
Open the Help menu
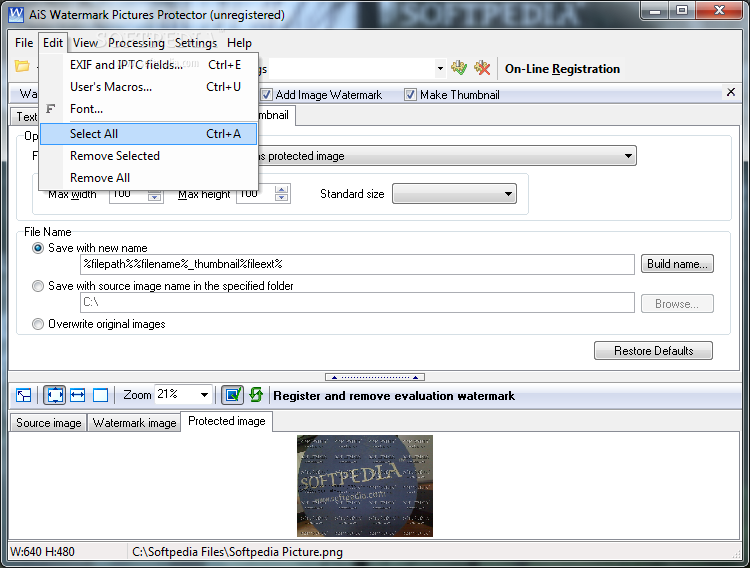[239, 43]
